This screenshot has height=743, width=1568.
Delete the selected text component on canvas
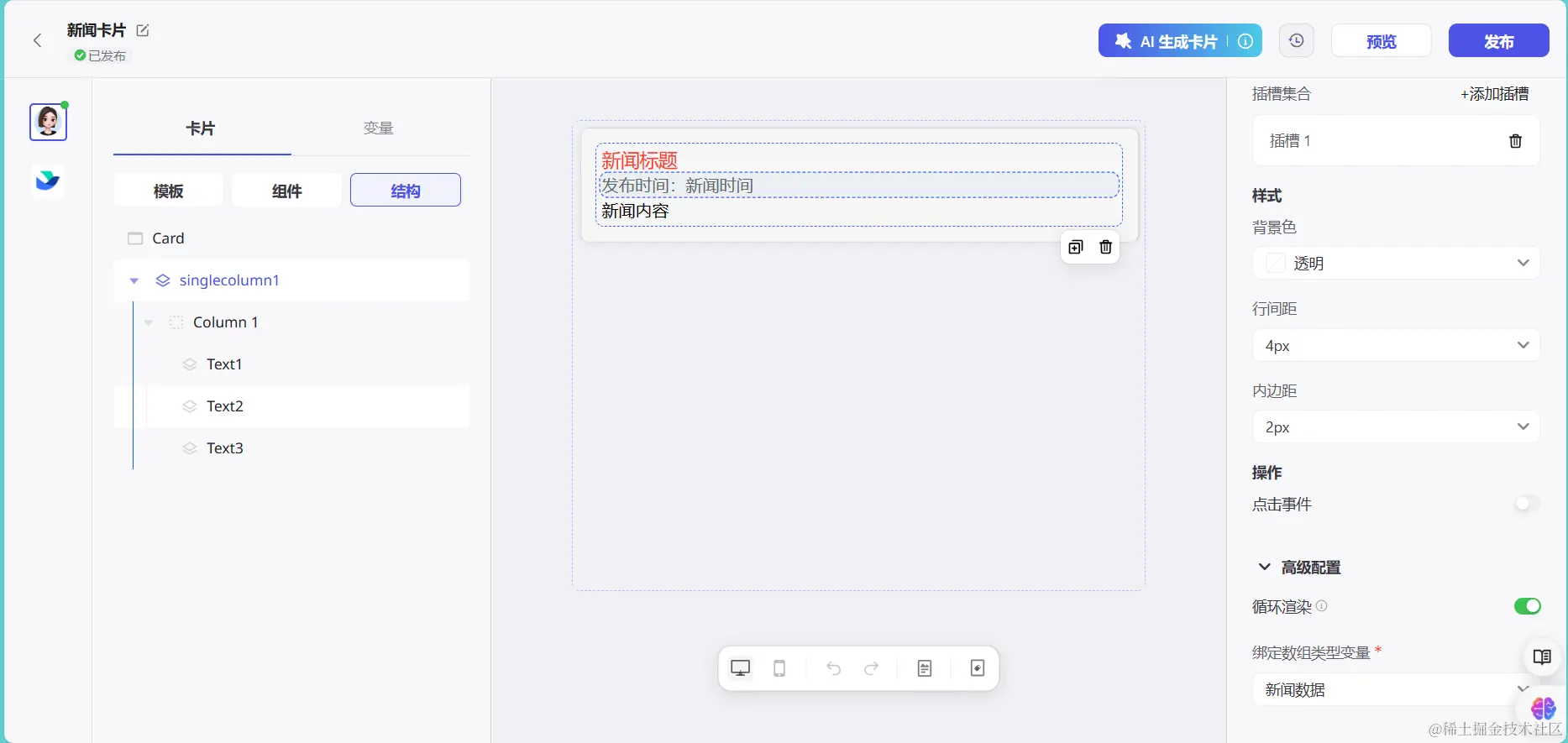[x=1105, y=247]
